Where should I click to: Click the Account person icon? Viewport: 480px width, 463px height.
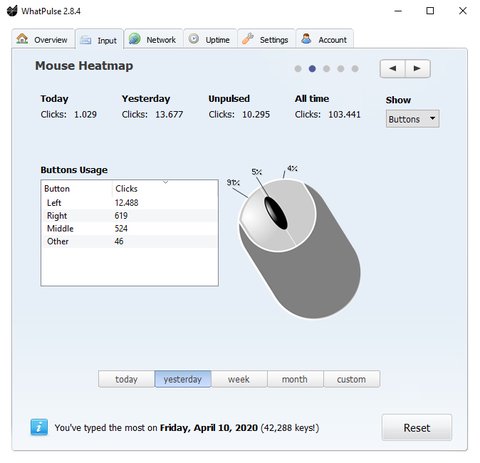coord(306,39)
